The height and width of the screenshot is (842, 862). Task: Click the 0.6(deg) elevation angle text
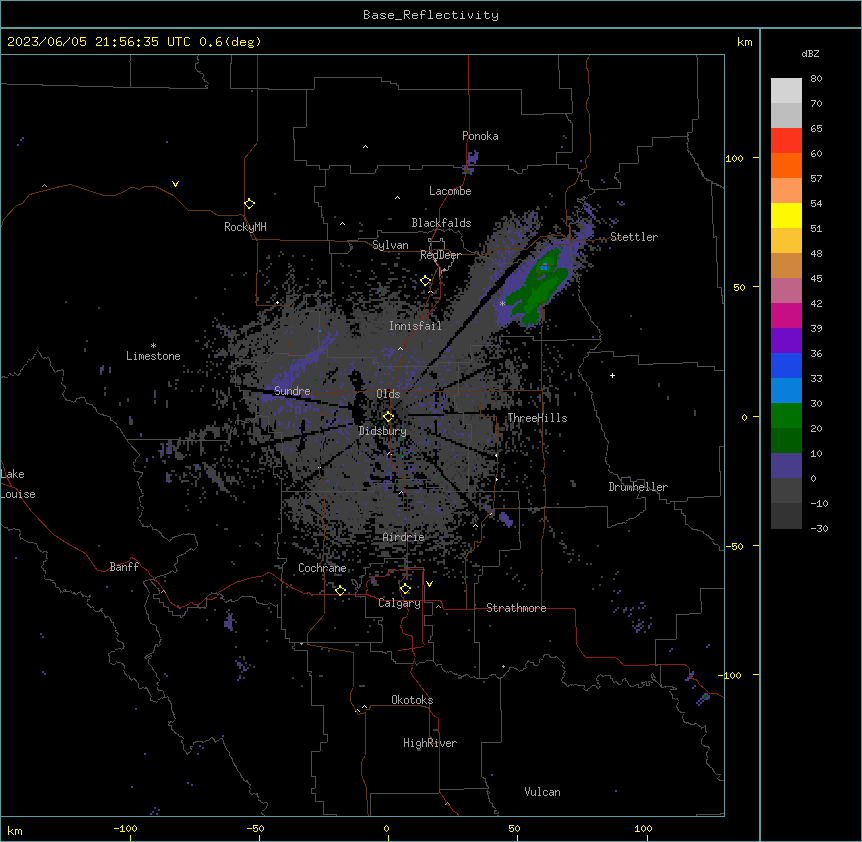pos(230,42)
